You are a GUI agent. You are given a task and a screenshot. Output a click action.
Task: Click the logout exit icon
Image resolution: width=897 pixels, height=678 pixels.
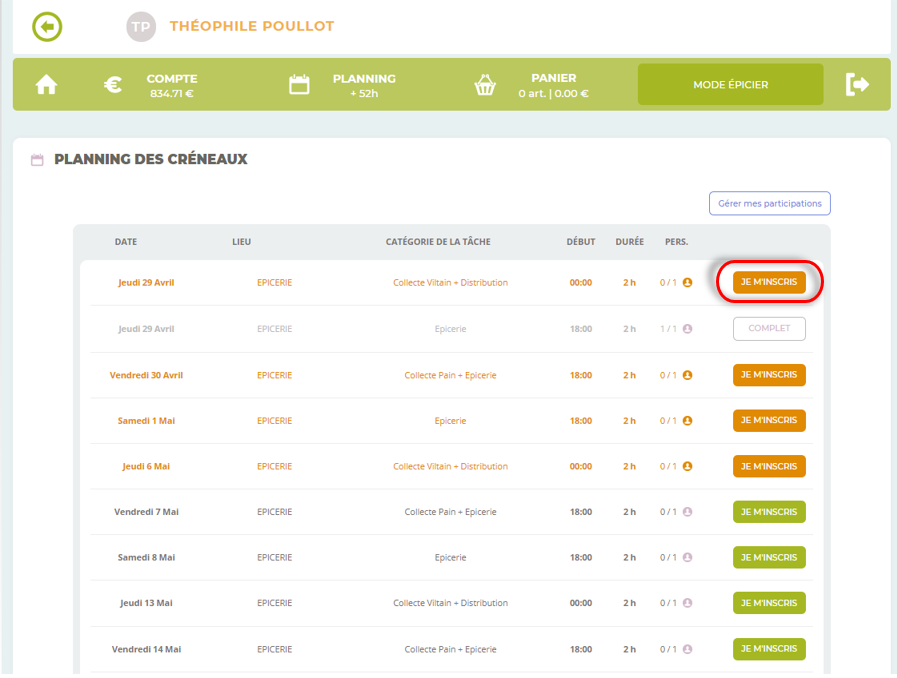coord(857,85)
